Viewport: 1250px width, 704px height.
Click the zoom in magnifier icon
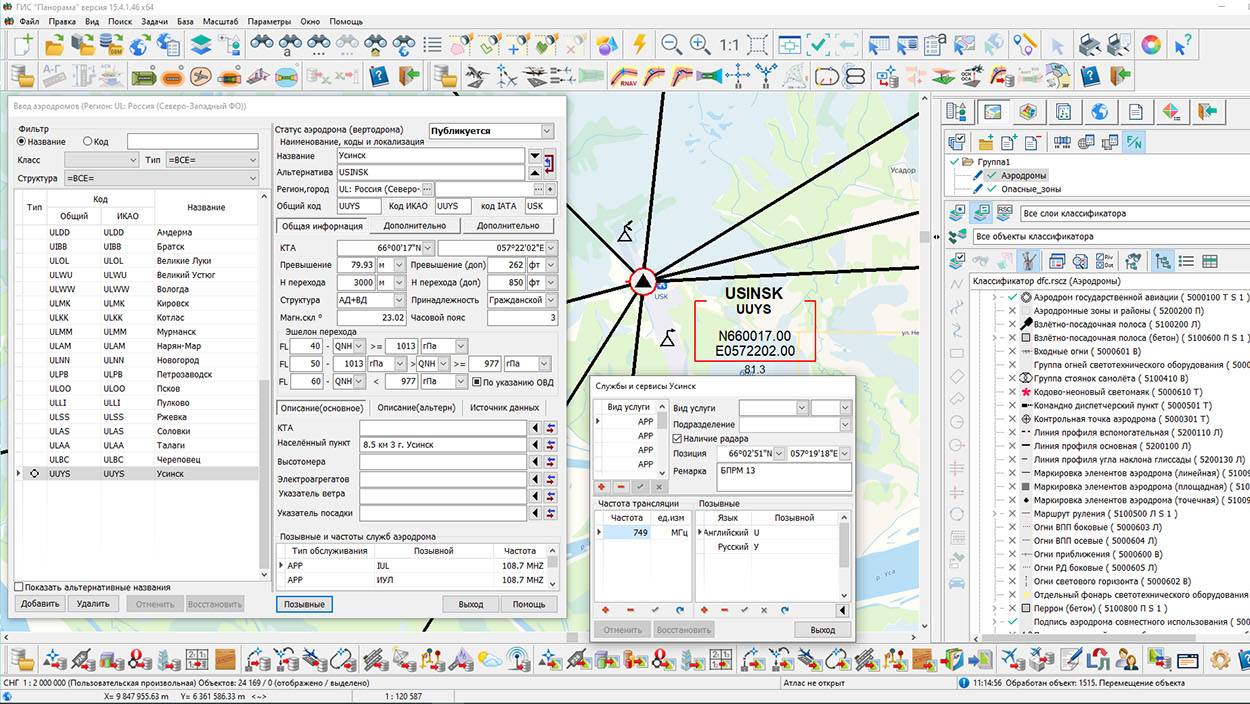pos(700,44)
